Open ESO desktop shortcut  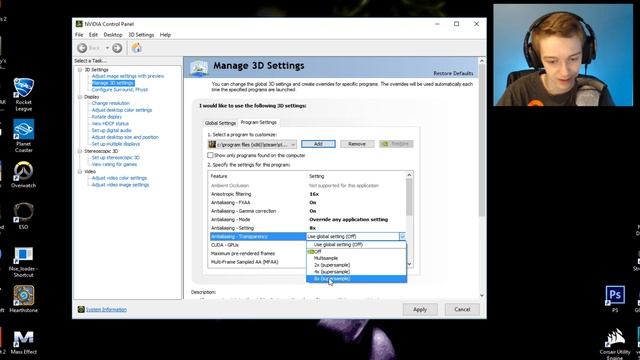coord(23,216)
